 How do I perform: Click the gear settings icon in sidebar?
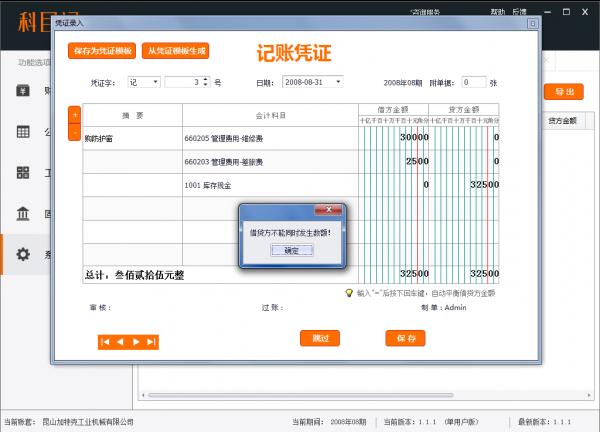click(22, 255)
